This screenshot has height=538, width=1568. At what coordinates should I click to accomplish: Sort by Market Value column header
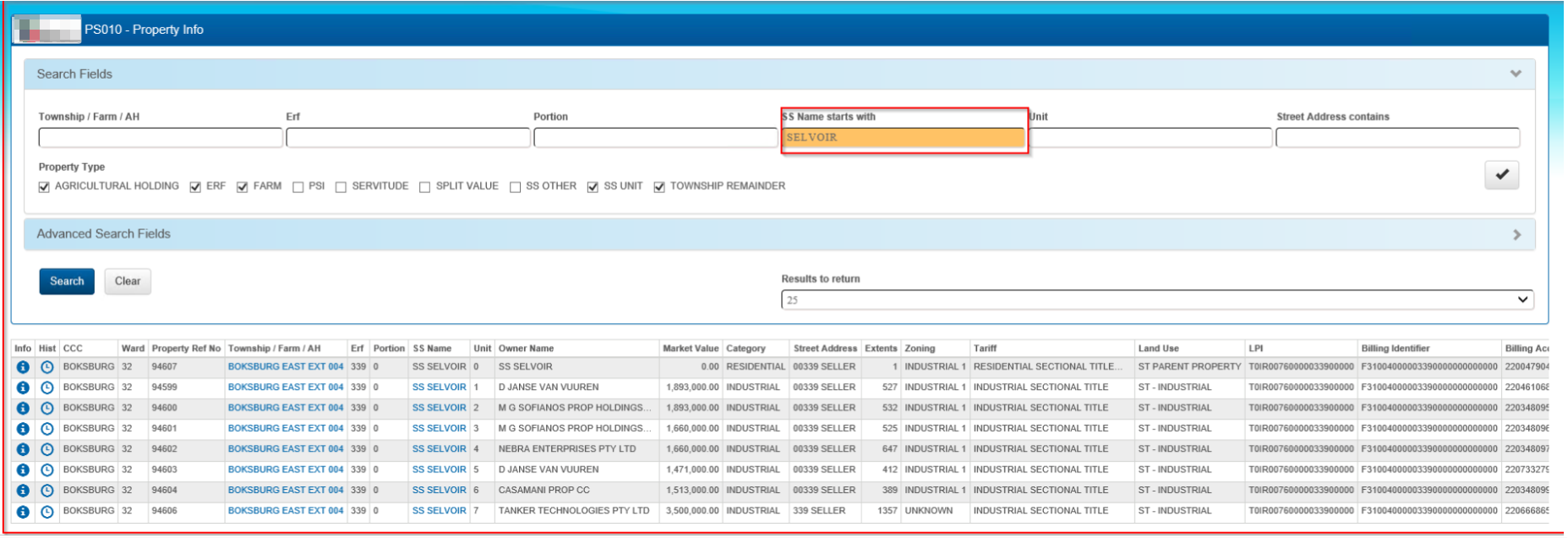[690, 349]
